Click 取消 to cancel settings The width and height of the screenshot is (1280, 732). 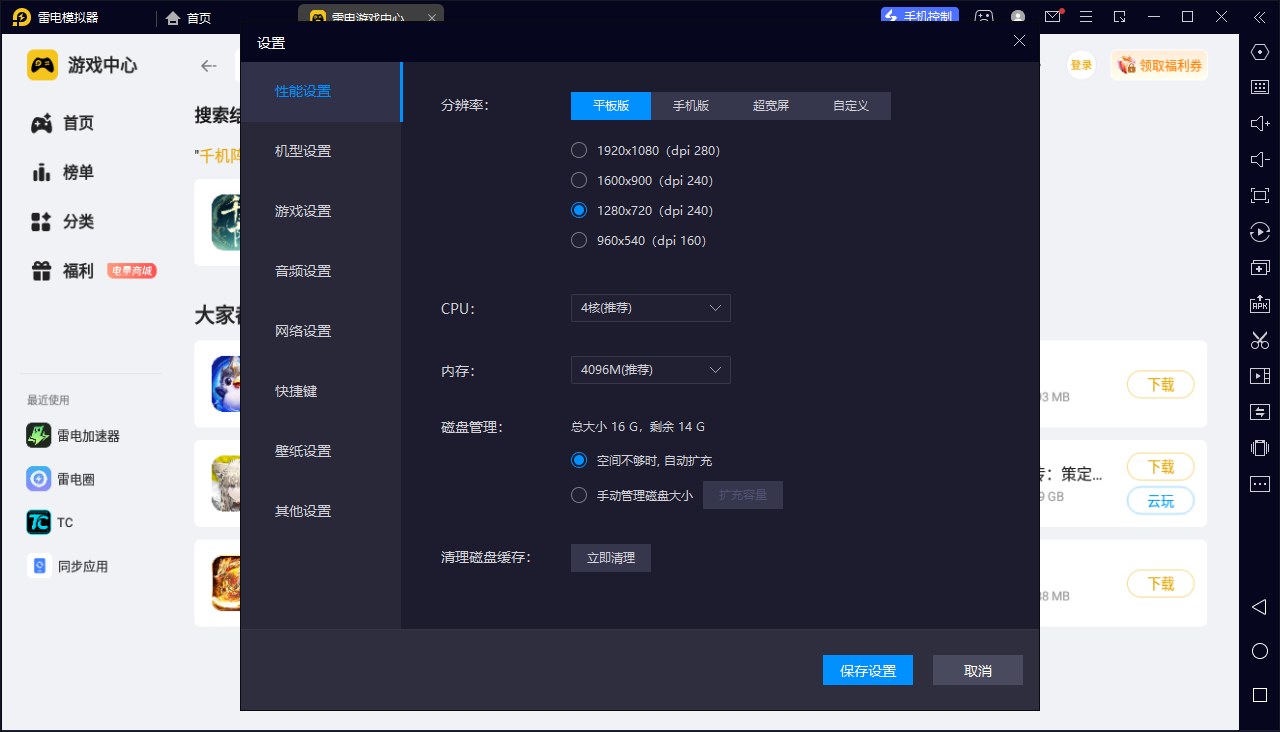pos(978,670)
